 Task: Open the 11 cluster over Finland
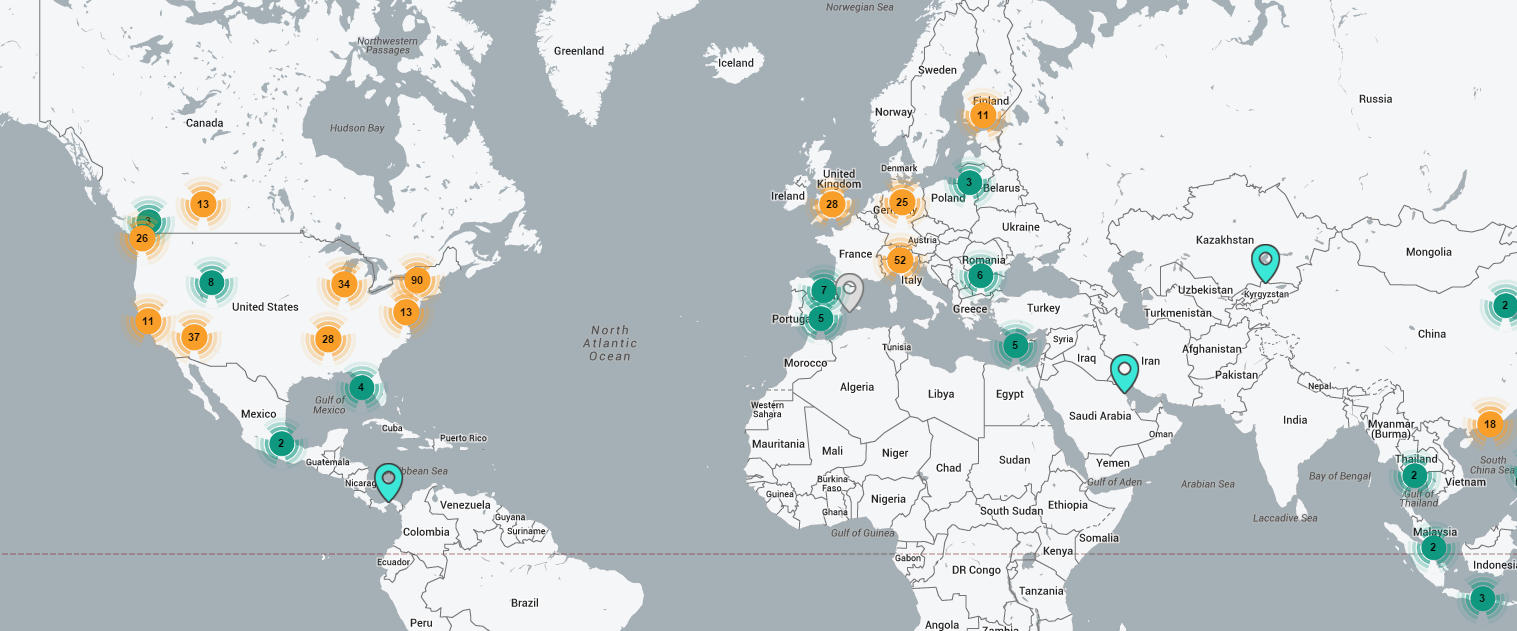983,115
